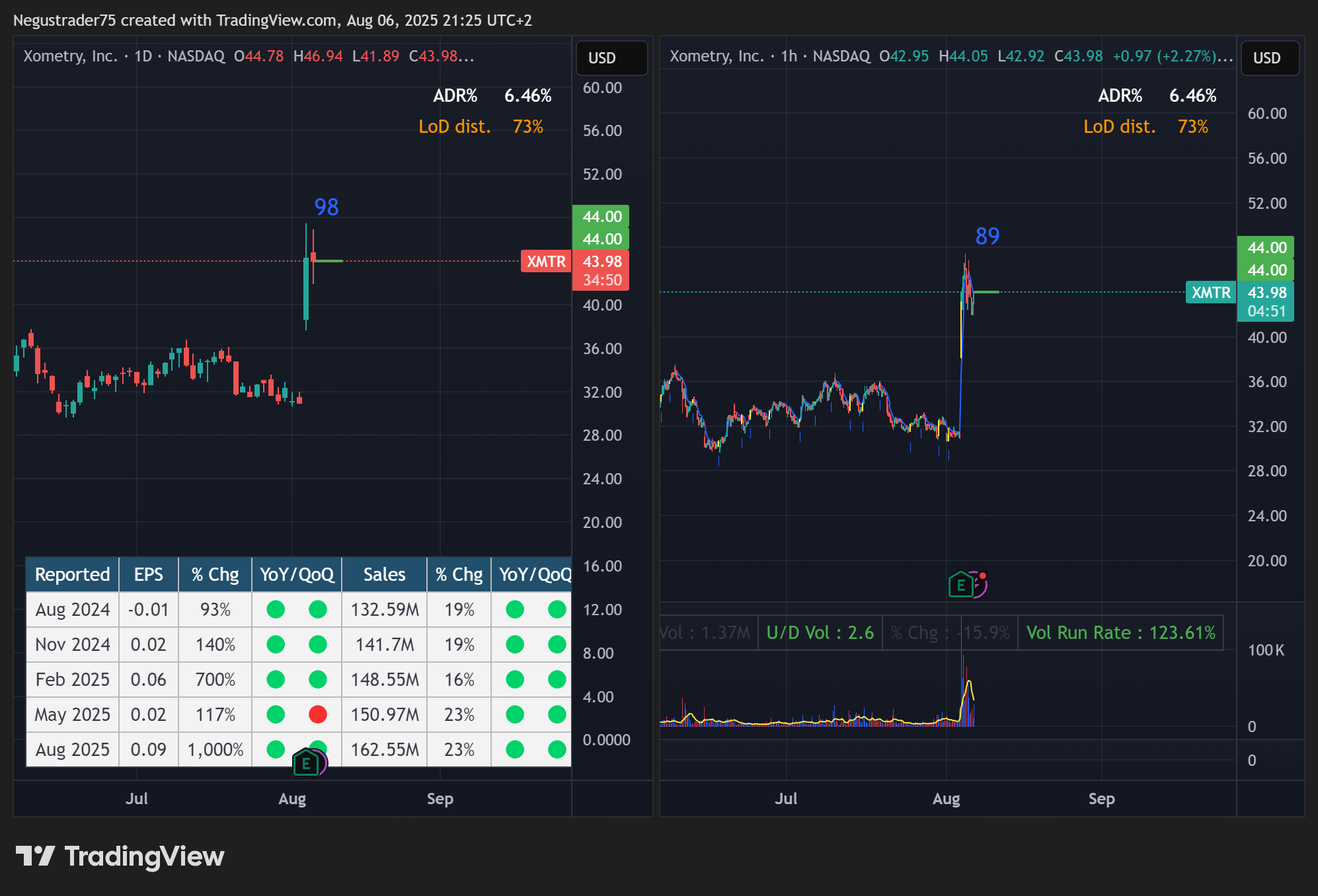Click the "% Chg : -15.9%" volume stat
Screen dimensions: 1318x896
point(950,633)
